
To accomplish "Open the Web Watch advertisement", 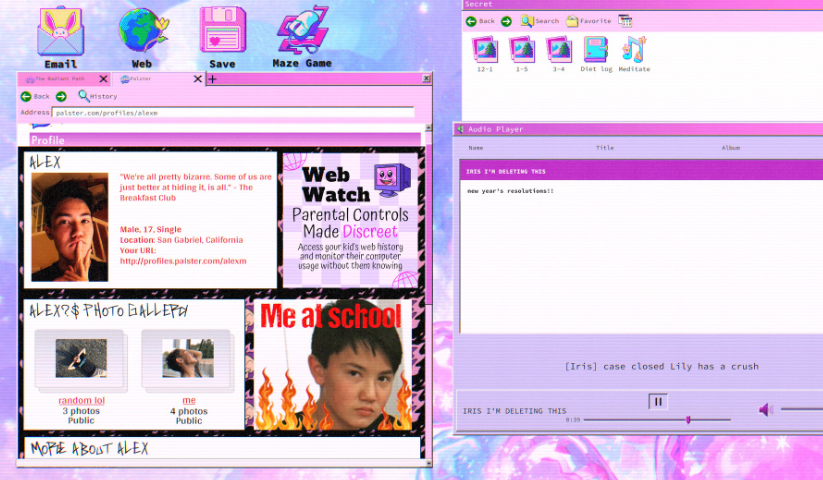I will [351, 220].
